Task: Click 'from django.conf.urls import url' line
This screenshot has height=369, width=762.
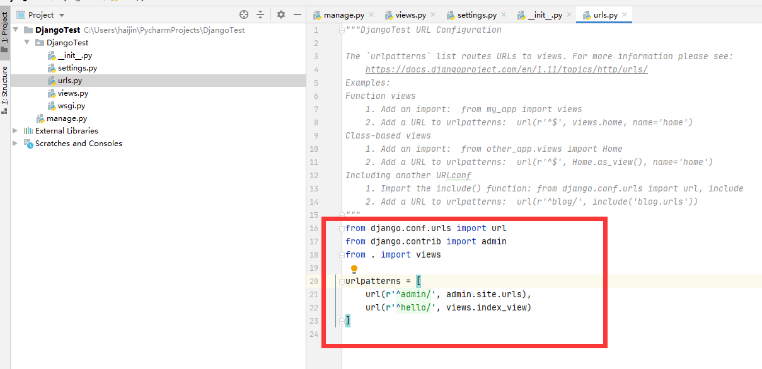Action: 426,228
